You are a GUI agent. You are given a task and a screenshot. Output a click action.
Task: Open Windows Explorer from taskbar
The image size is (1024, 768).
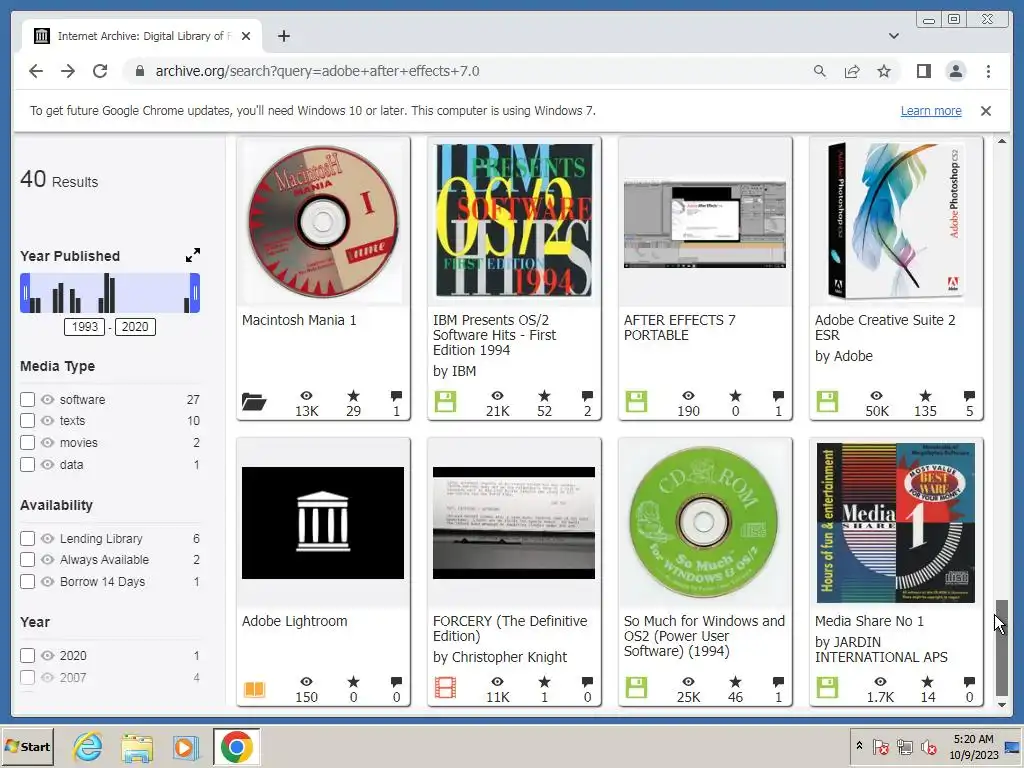(137, 746)
